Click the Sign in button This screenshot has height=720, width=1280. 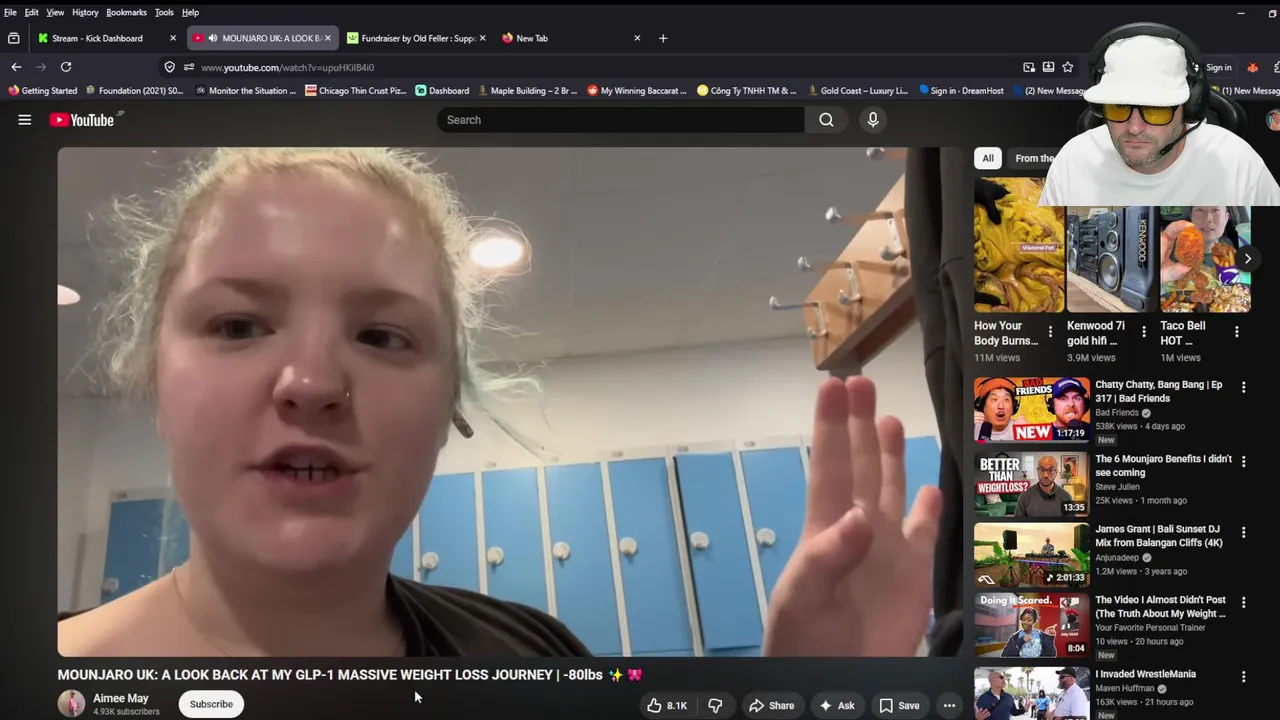point(1218,67)
